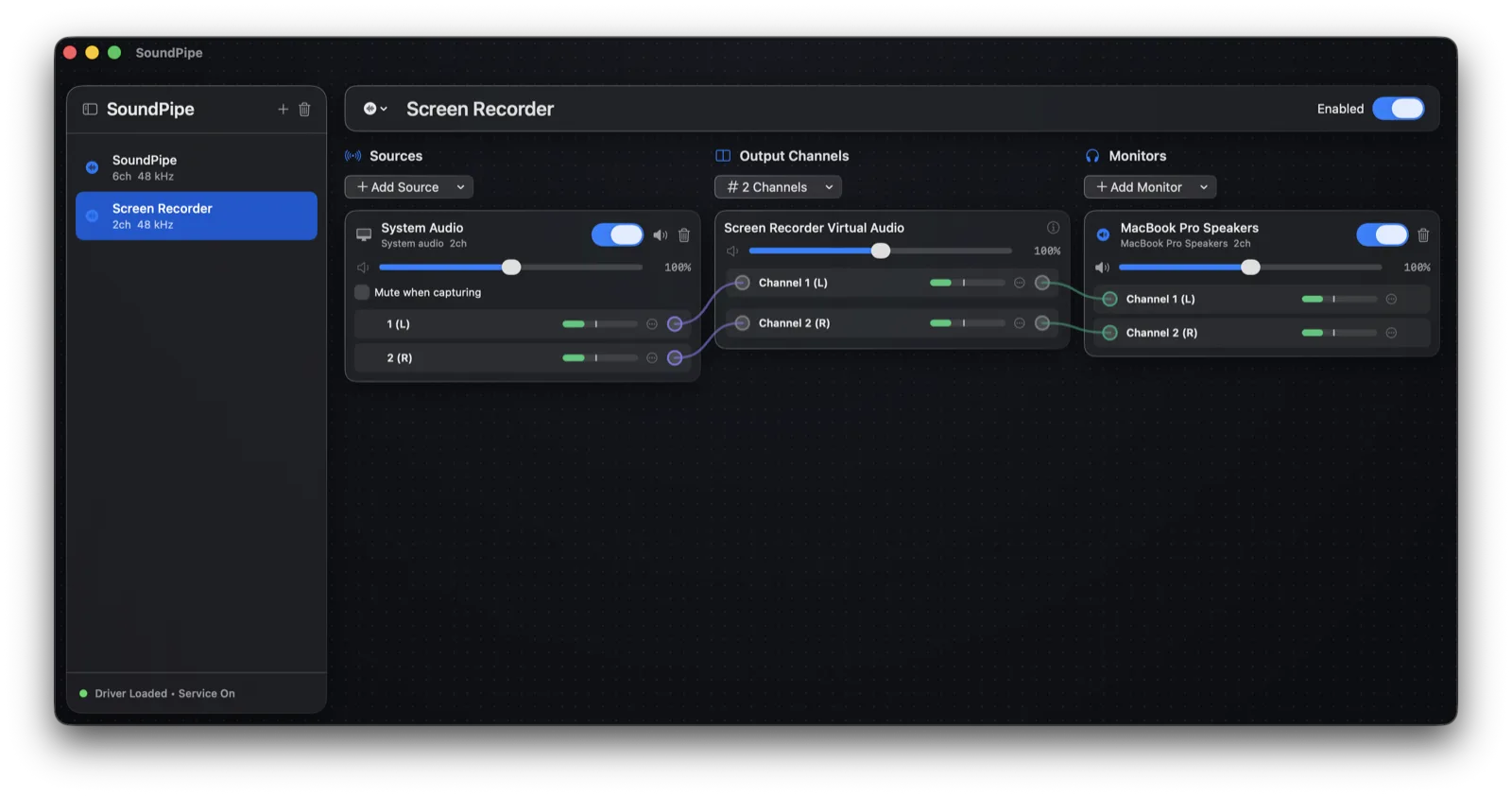This screenshot has width=1512, height=797.
Task: Open the Add Source dropdown
Action: pyautogui.click(x=409, y=187)
